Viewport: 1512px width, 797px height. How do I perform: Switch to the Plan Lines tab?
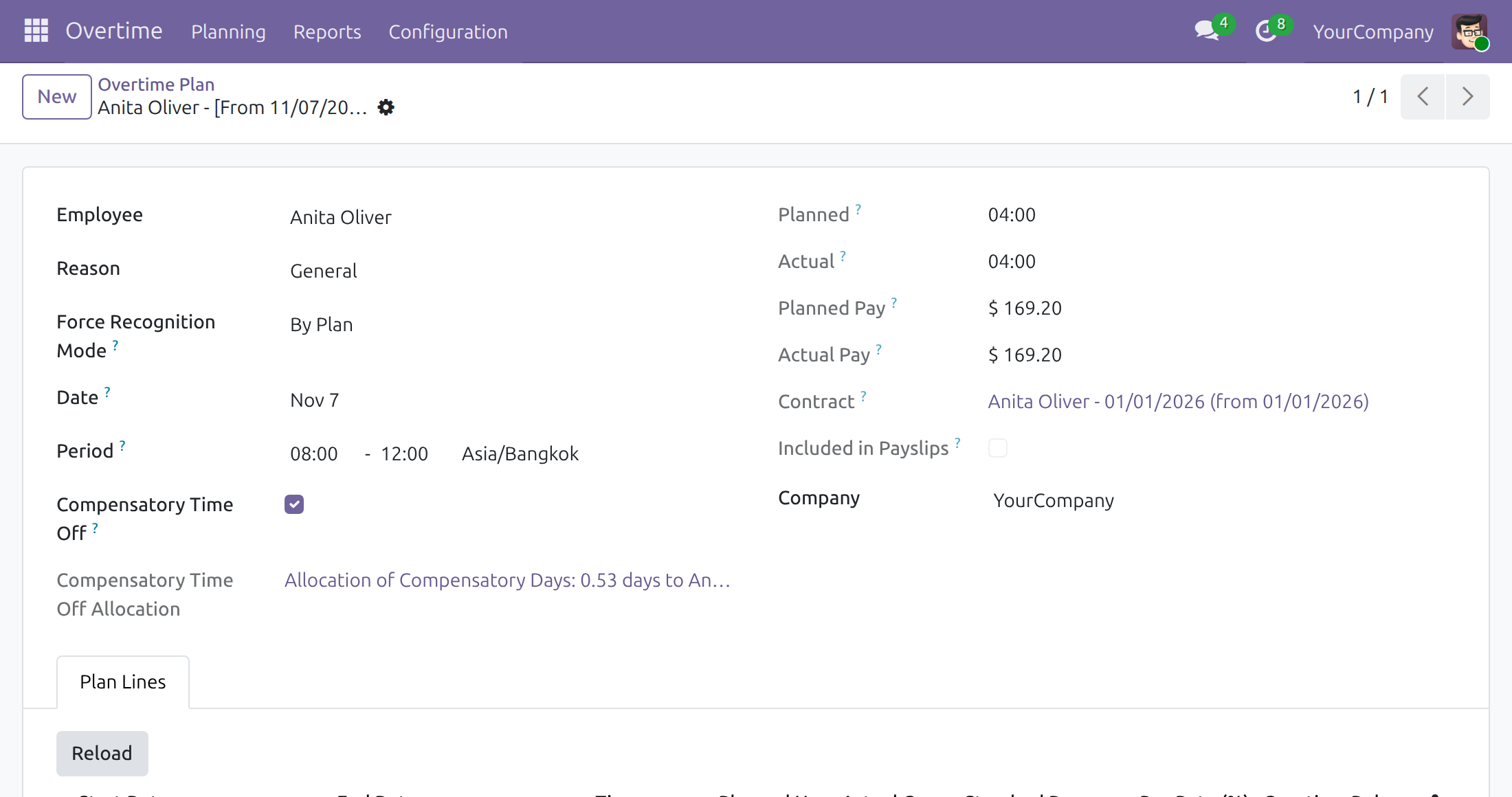123,682
